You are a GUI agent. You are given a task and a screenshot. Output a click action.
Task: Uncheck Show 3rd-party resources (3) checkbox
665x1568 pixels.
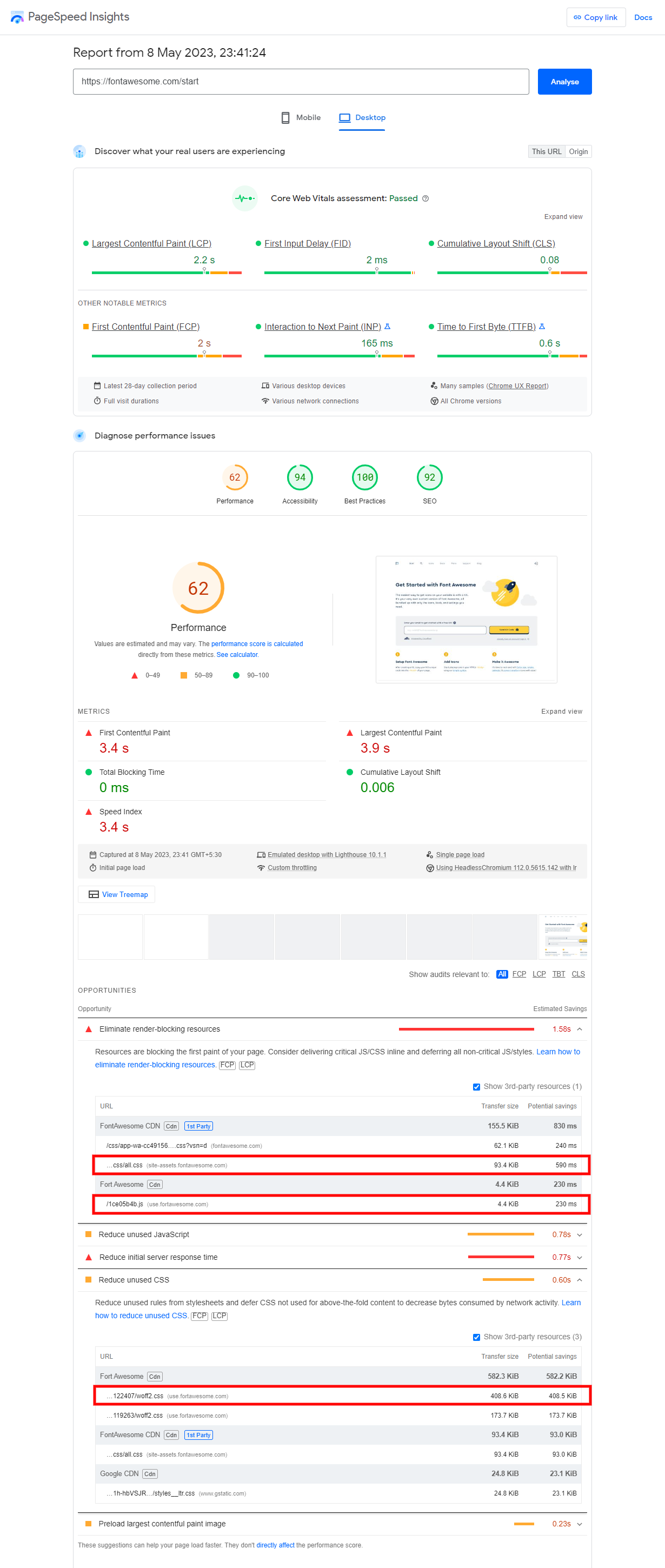(x=476, y=1337)
